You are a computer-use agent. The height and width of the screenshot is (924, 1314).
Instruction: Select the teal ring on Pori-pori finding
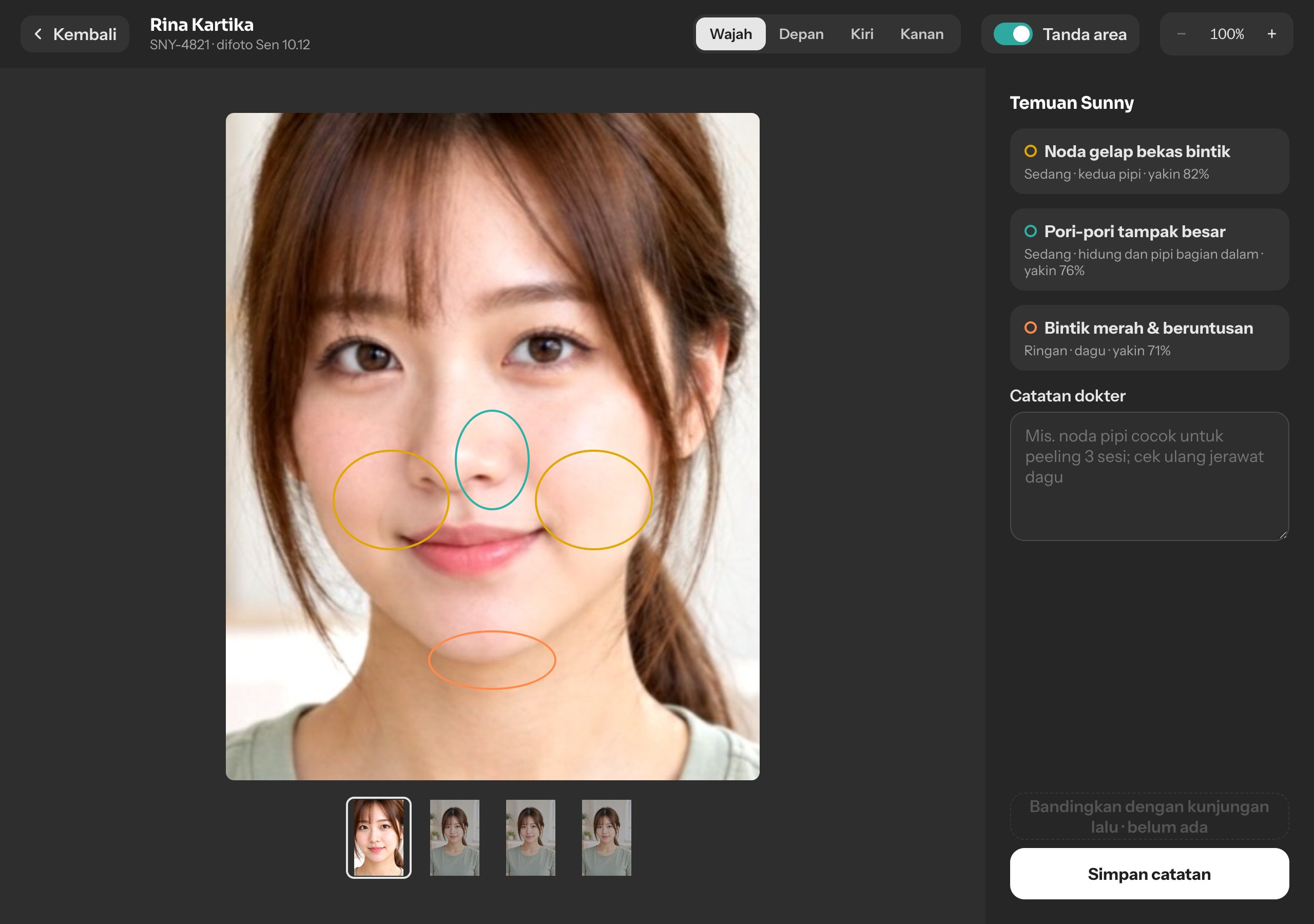[x=1030, y=232]
